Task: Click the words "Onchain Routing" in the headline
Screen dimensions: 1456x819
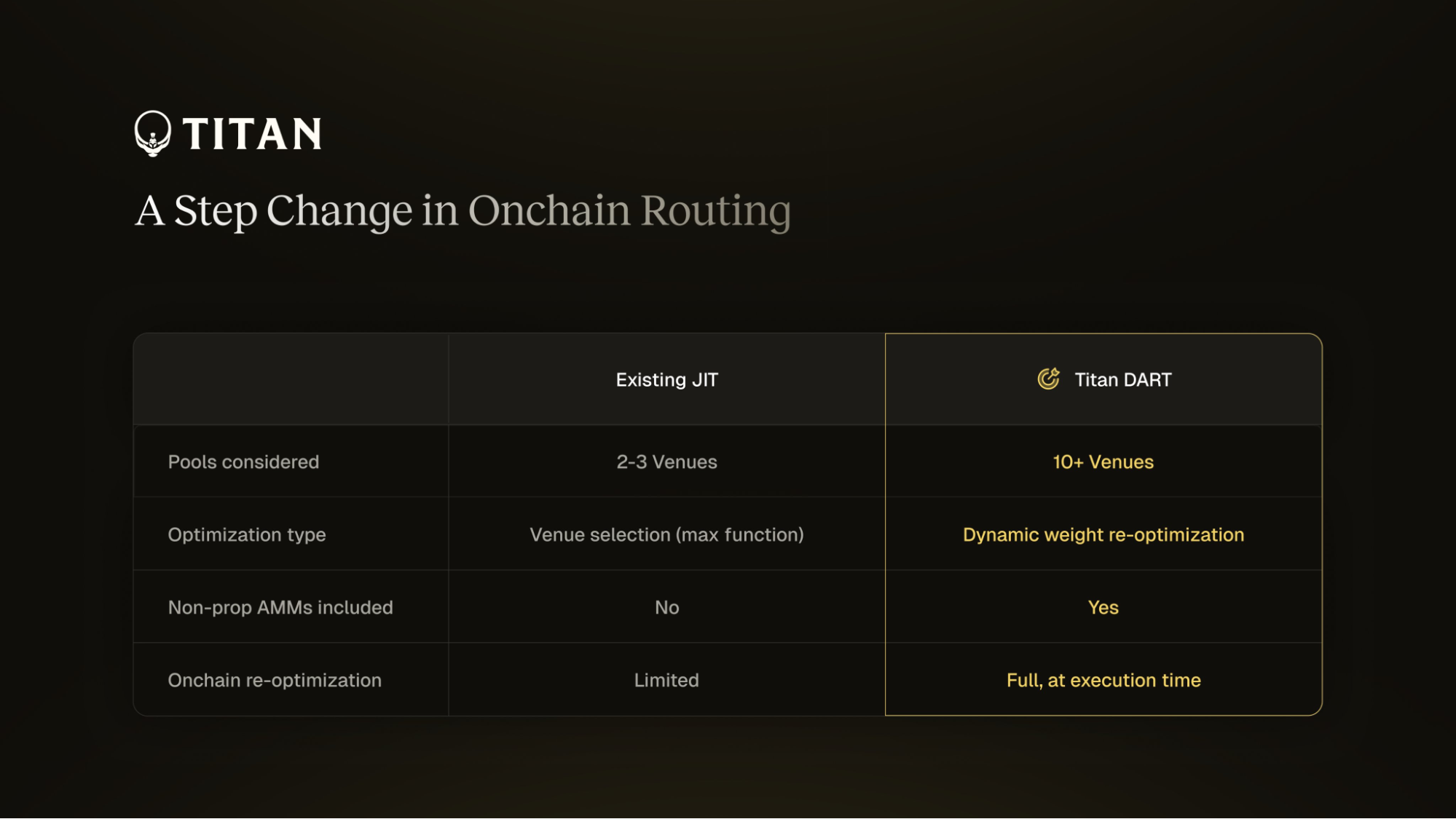Action: pos(629,210)
